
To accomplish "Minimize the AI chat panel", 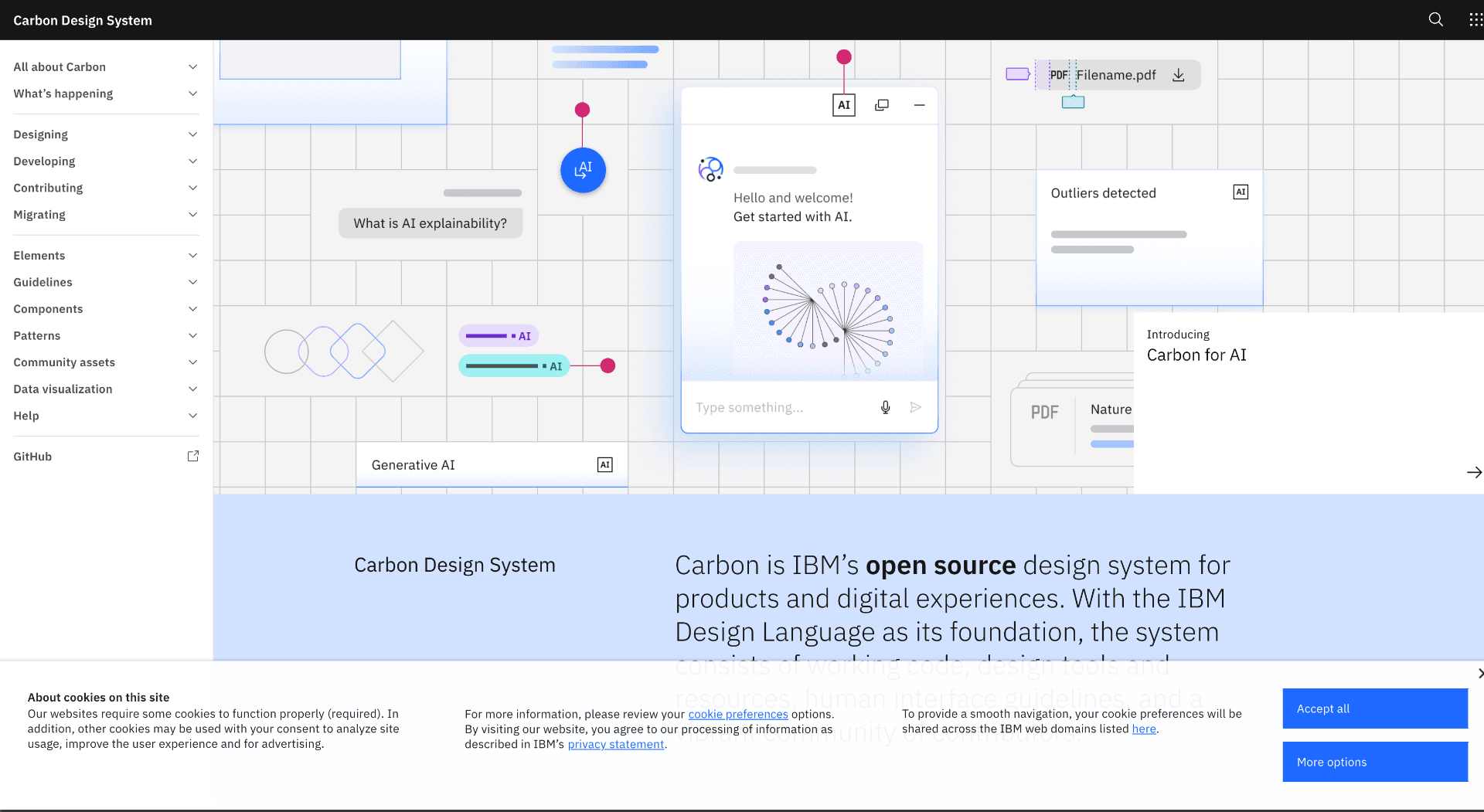I will tap(919, 105).
